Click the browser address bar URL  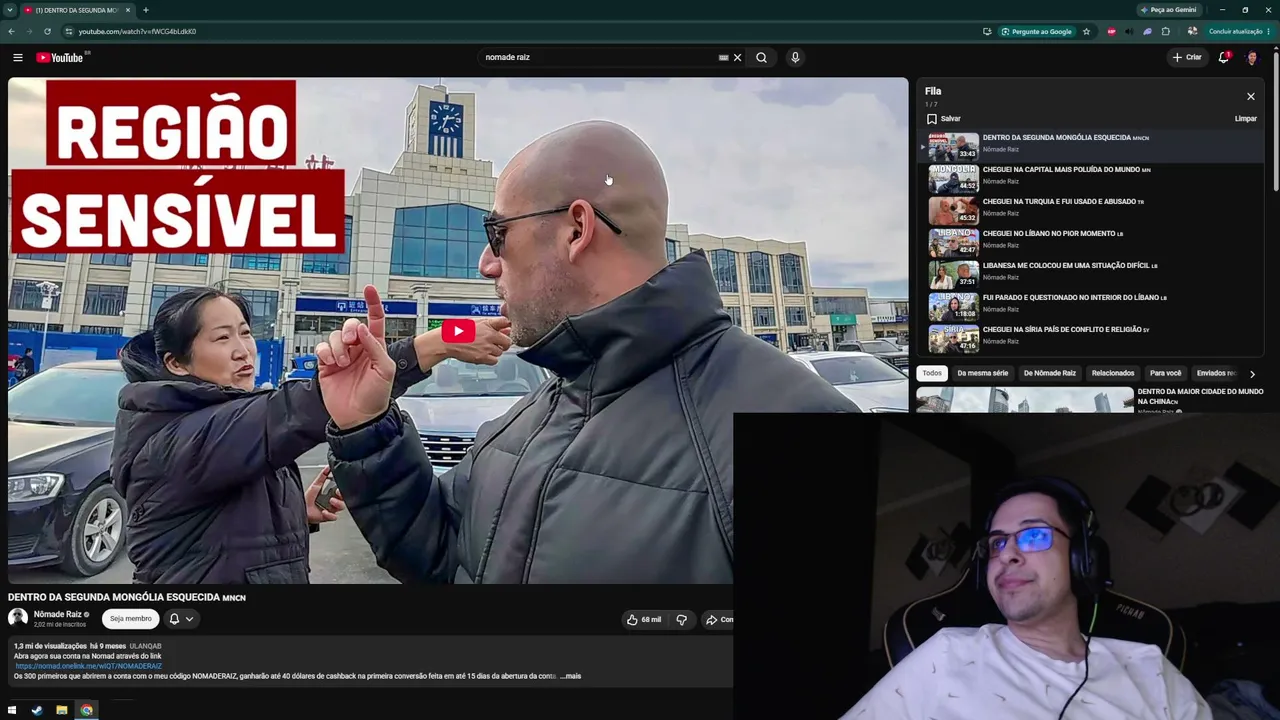coord(137,32)
